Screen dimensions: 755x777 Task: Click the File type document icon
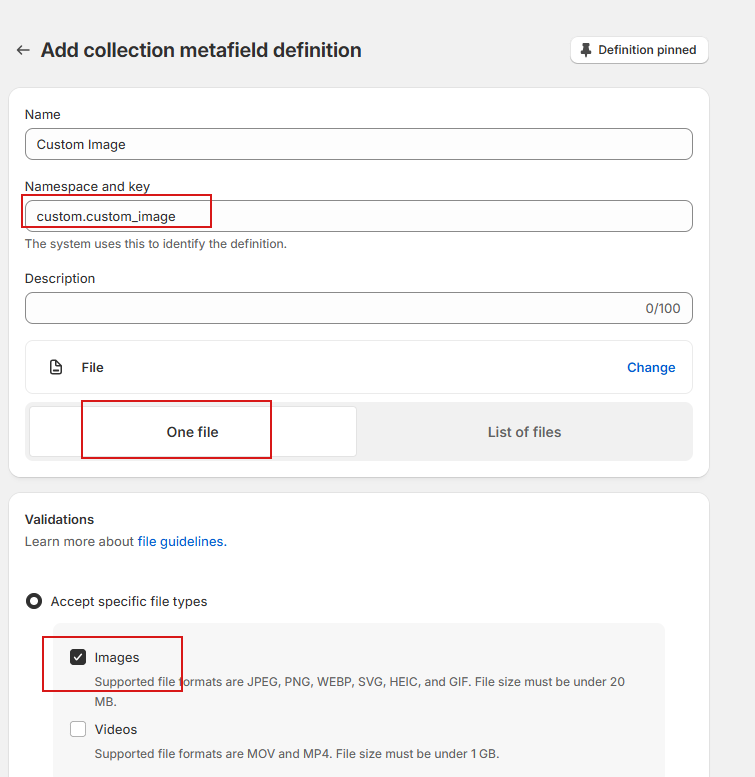click(56, 367)
